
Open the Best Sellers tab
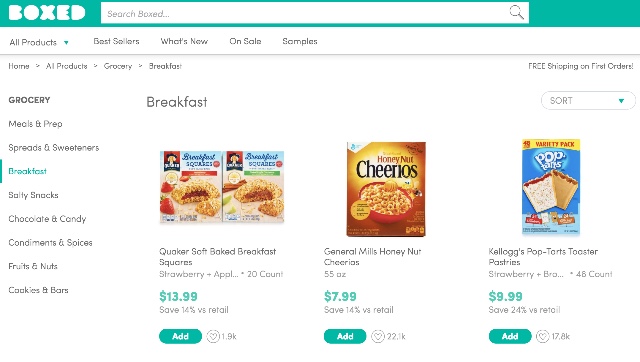point(116,41)
